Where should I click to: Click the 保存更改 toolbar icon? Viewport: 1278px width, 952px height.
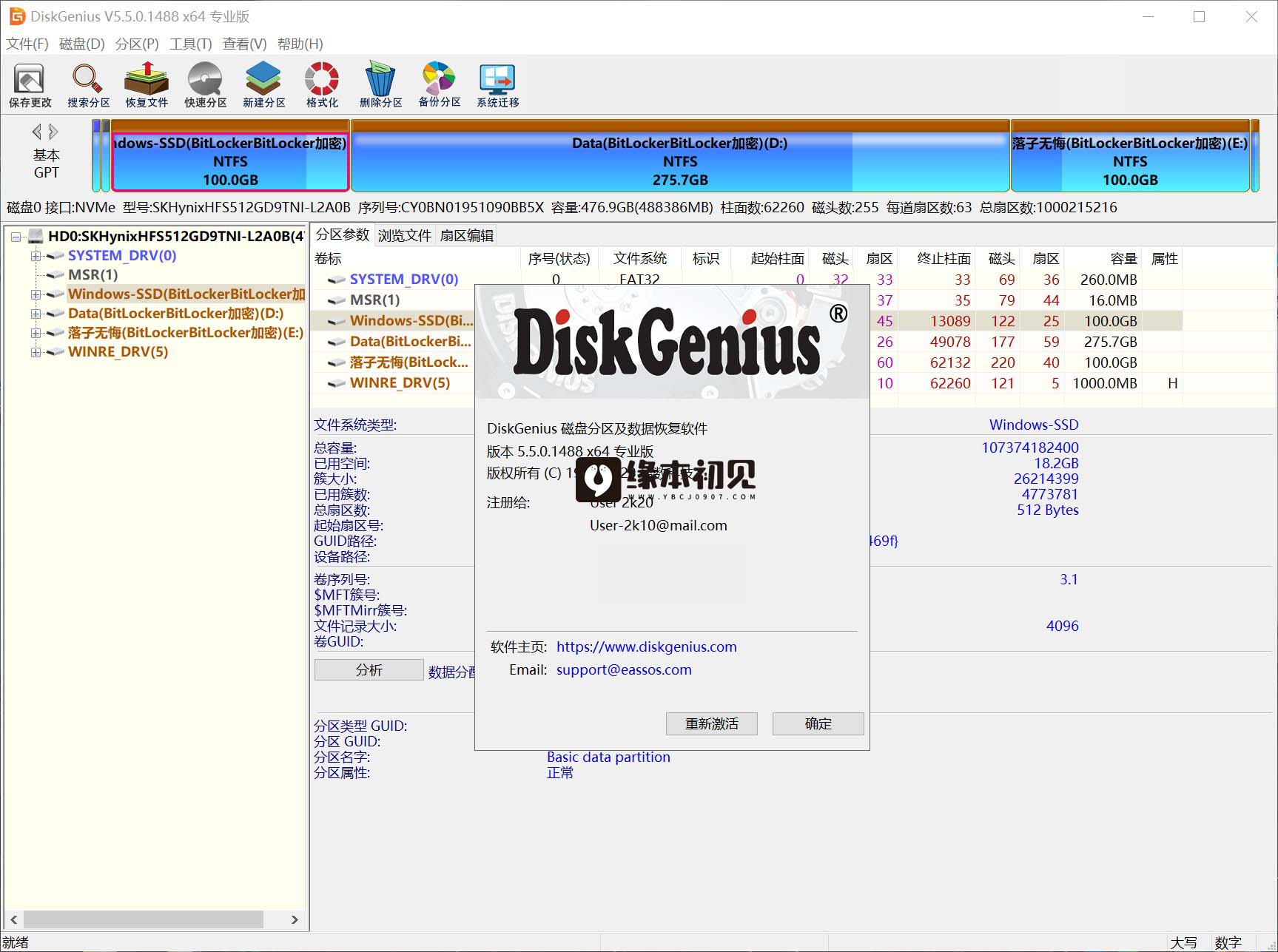30,85
